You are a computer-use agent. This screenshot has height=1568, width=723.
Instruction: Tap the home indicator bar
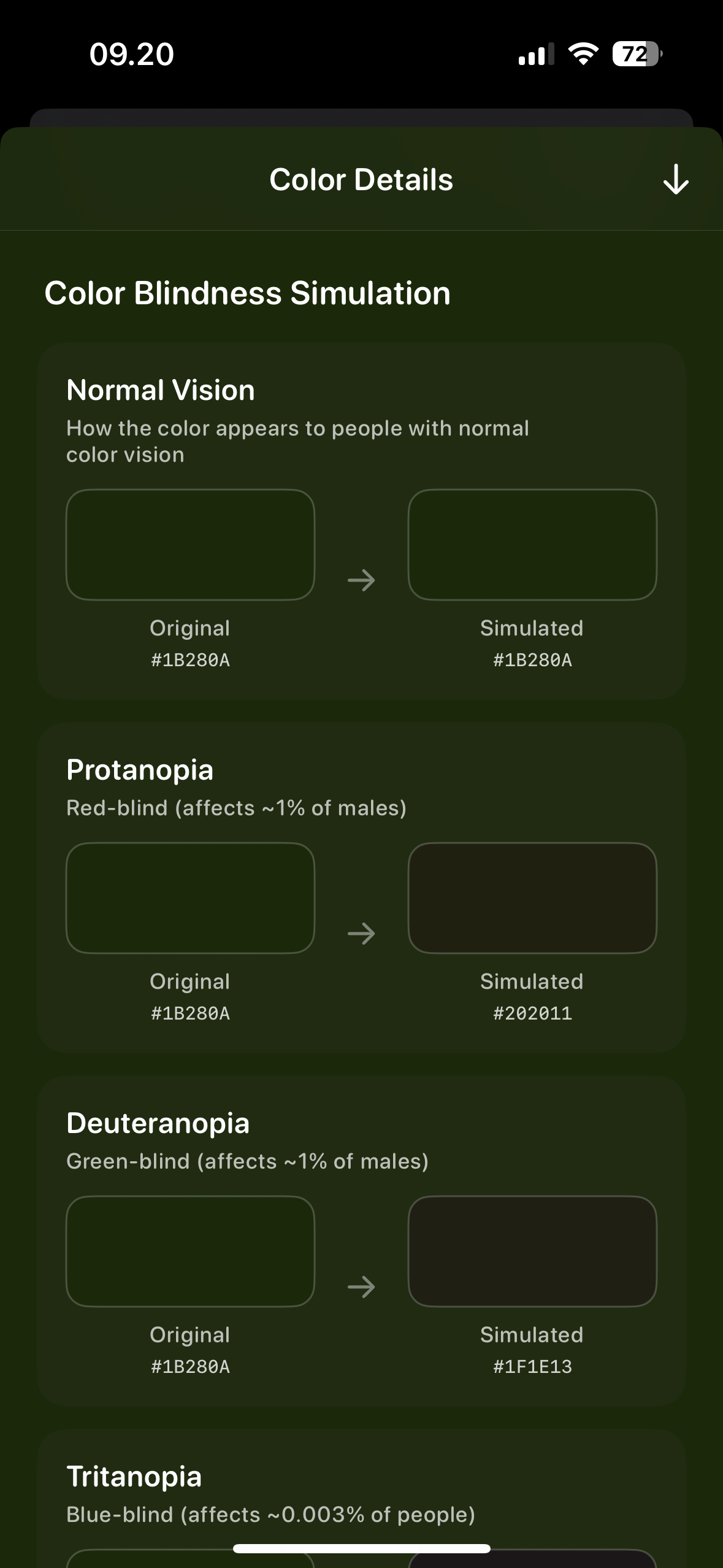pos(361,1548)
